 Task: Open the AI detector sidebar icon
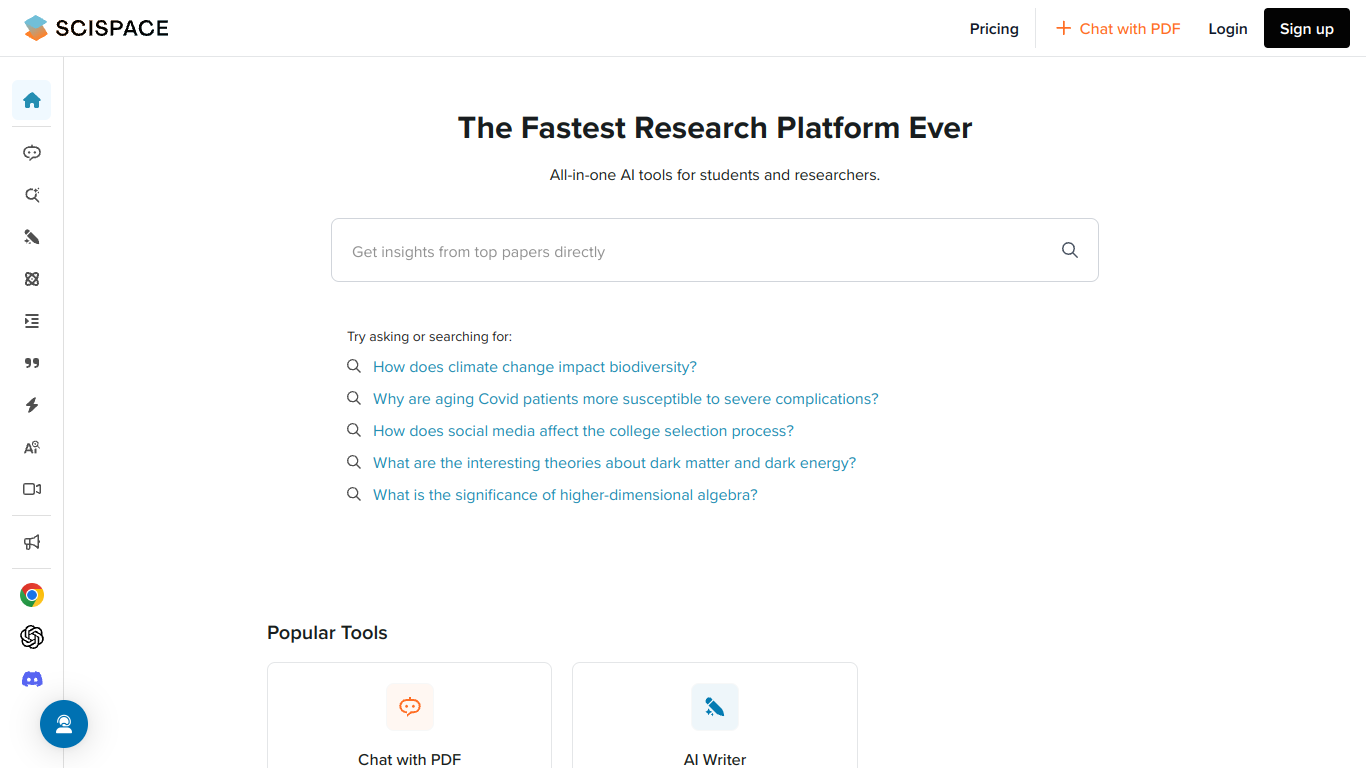point(32,447)
